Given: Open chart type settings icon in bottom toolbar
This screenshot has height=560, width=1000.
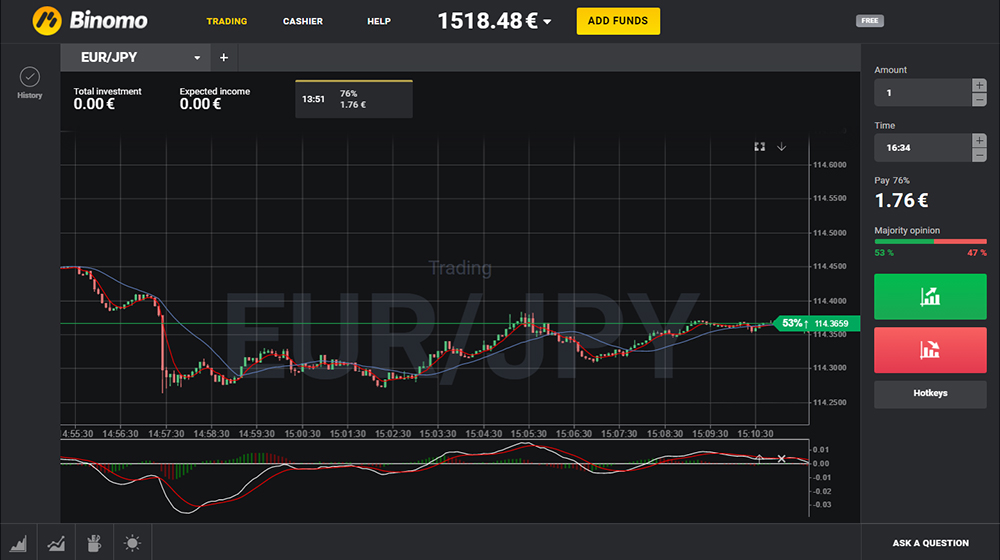Looking at the screenshot, I should coord(22,544).
